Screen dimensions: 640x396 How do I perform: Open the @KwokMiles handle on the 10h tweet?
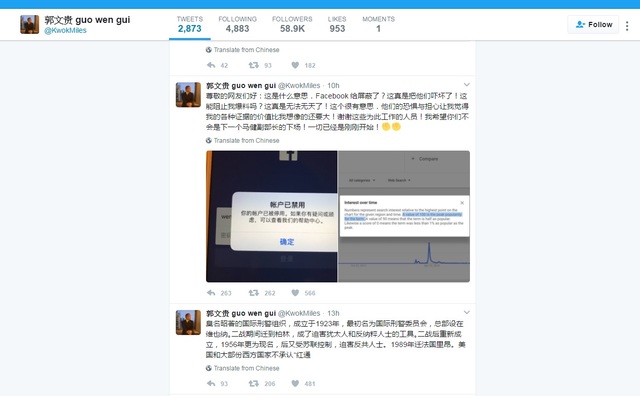pyautogui.click(x=299, y=86)
